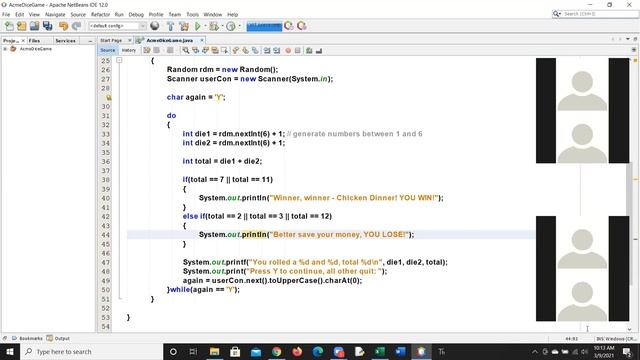Image resolution: width=640 pixels, height=360 pixels.
Task: Open the Navigate menu
Action: (55, 14)
